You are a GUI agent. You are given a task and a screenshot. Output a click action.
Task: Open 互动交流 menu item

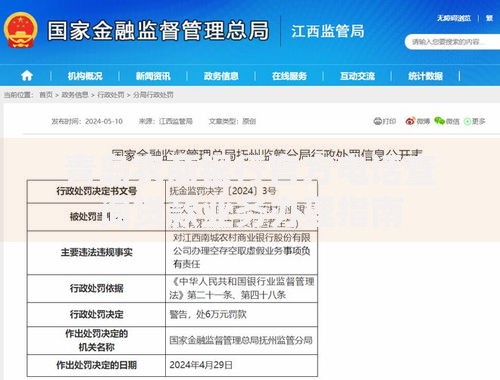pyautogui.click(x=357, y=76)
